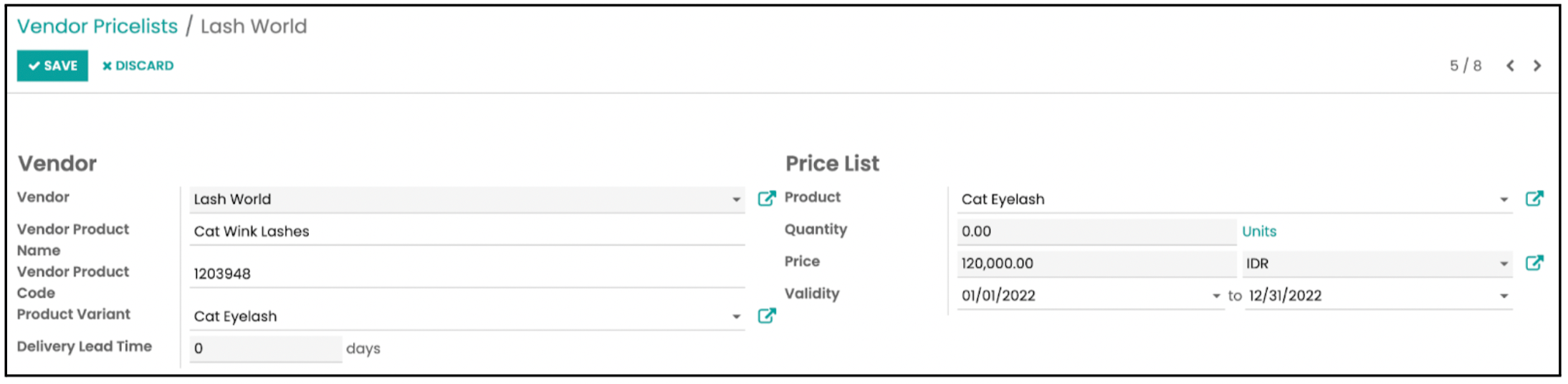Screen dimensions: 1568x384
Task: Open external link for IDR currency
Action: pyautogui.click(x=1534, y=263)
